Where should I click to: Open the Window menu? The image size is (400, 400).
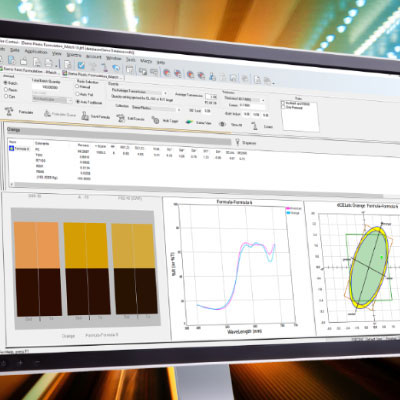[114, 57]
